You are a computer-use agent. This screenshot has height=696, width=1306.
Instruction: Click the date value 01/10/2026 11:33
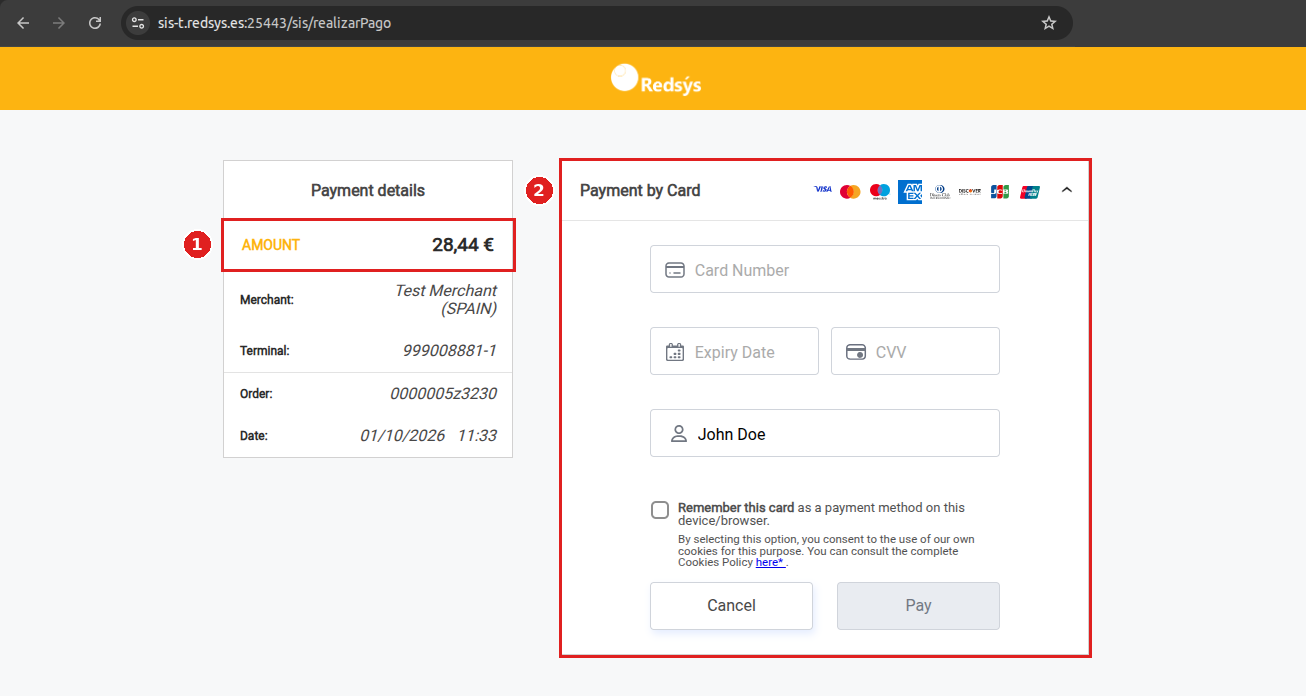coord(428,436)
